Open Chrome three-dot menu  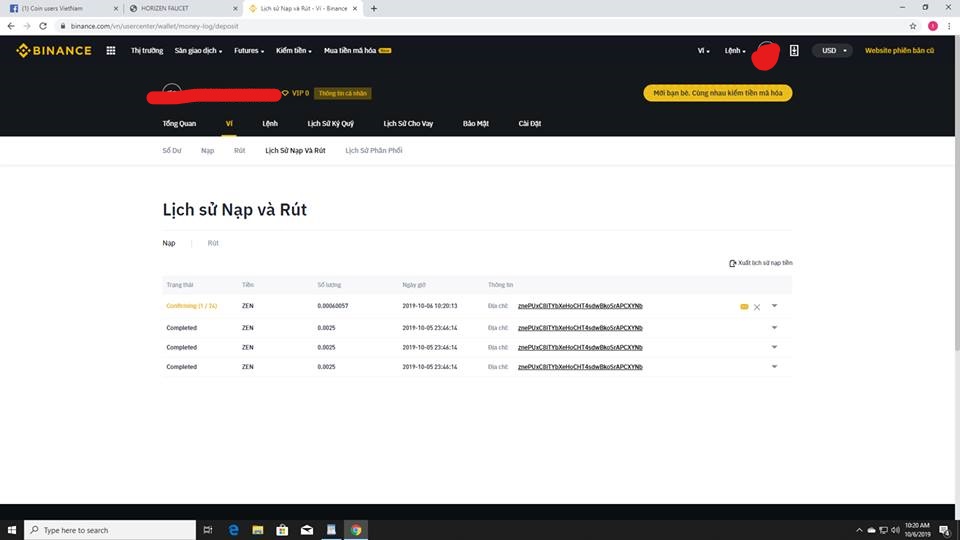coord(949,26)
